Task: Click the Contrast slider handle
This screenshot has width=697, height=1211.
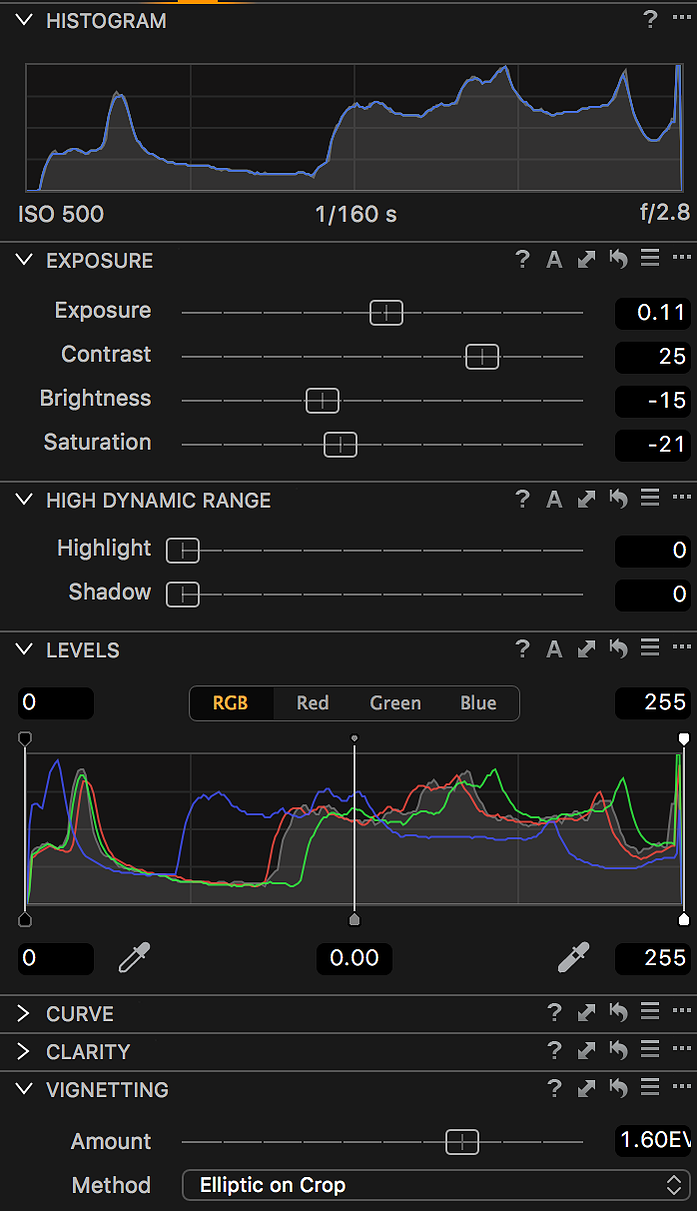Action: pos(482,356)
